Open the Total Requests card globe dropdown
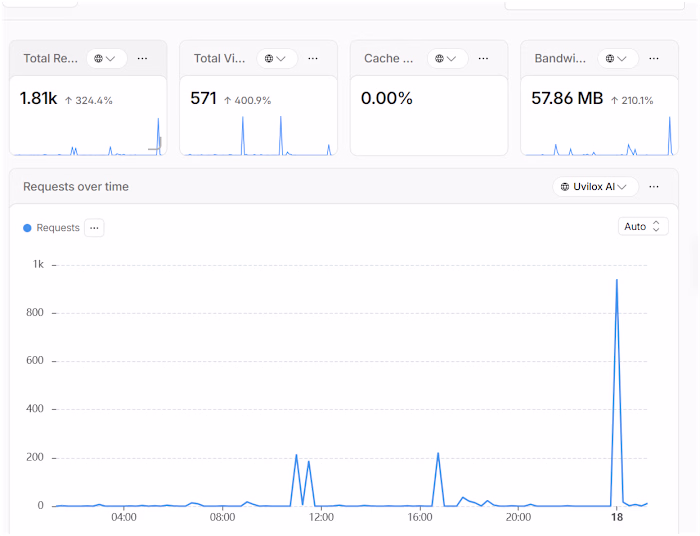The width and height of the screenshot is (700, 536). (107, 58)
